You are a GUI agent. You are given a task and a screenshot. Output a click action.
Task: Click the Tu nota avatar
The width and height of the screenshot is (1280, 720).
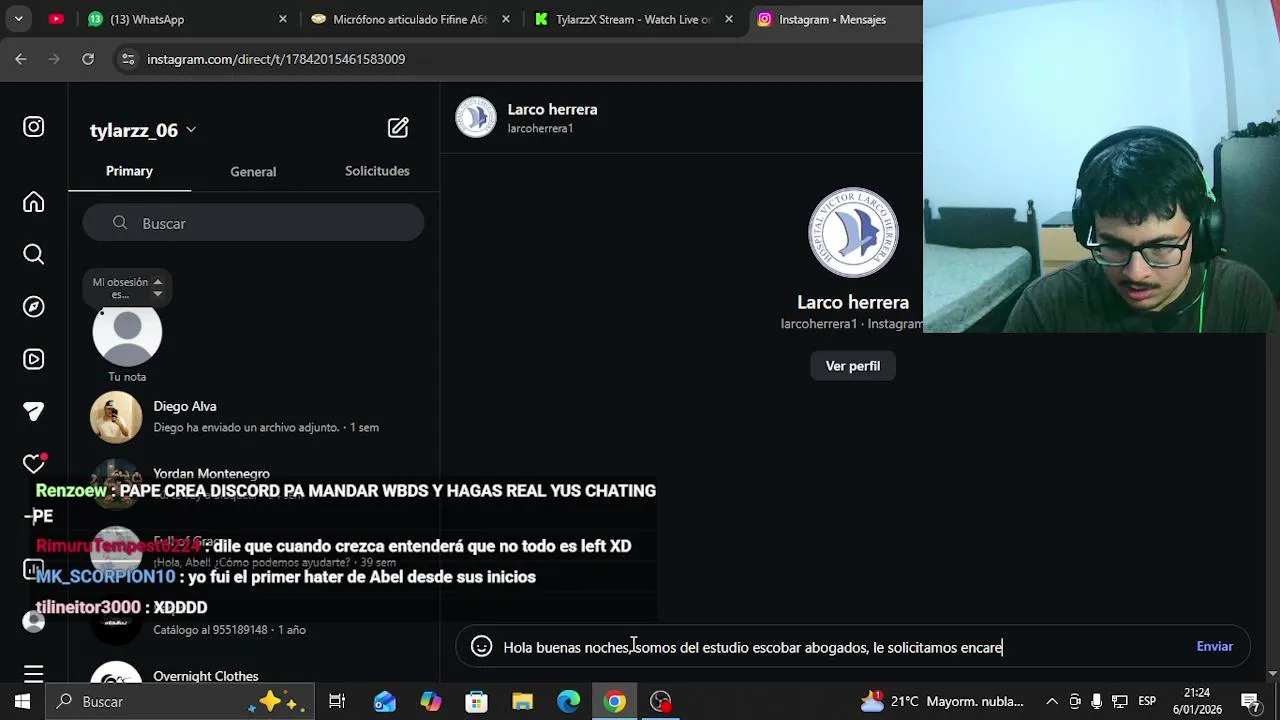click(127, 334)
